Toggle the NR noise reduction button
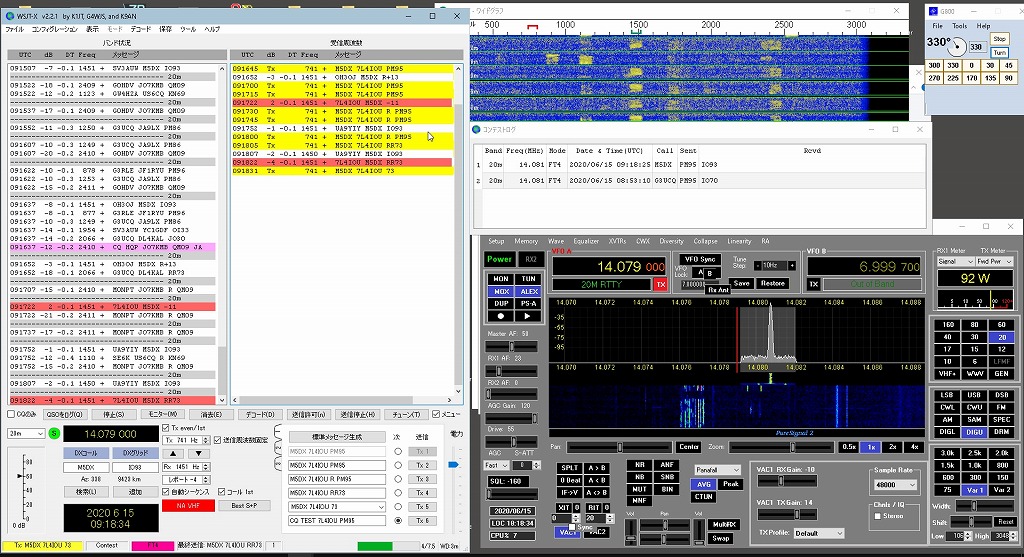Screen dimensions: 1024x557 639,465
